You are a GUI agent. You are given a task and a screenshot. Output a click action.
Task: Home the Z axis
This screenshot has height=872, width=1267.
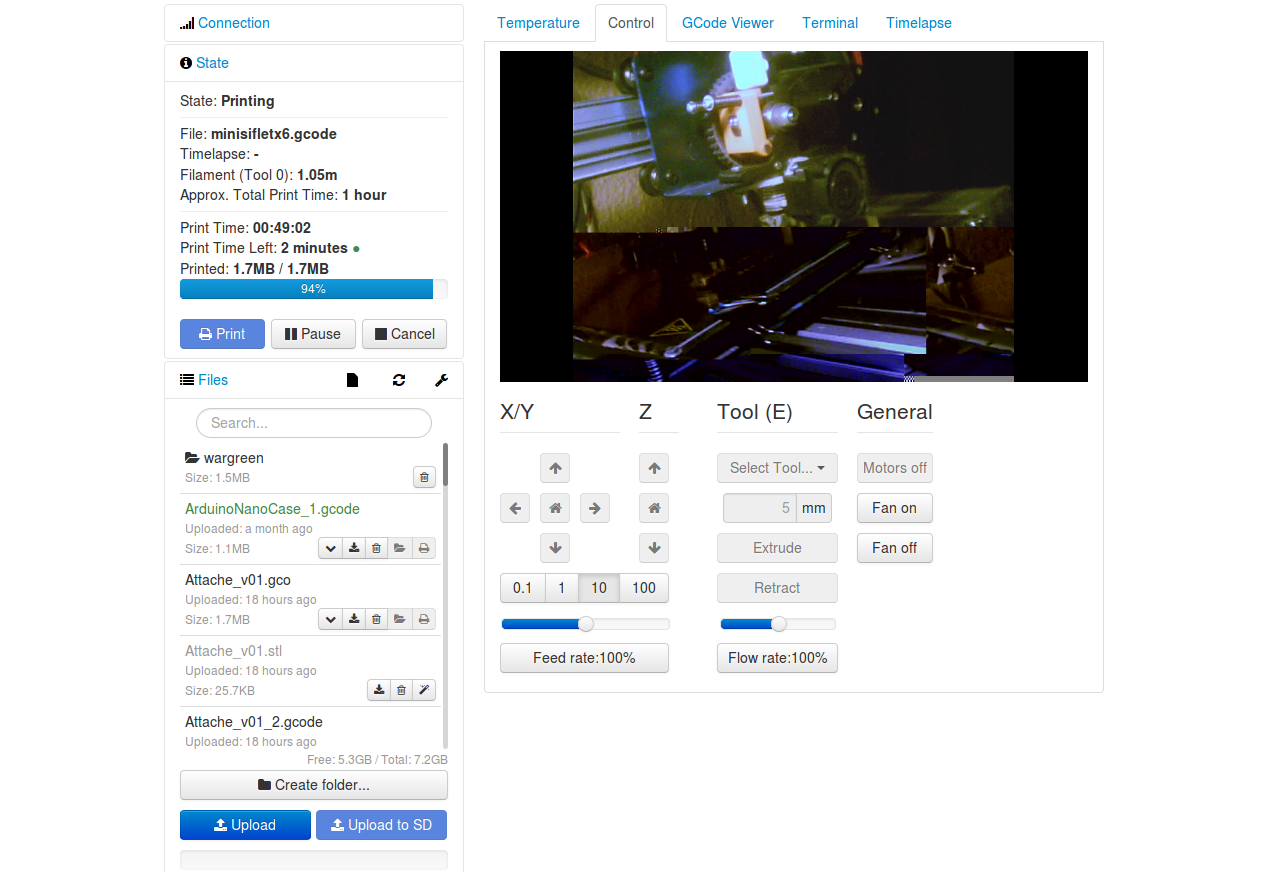pyautogui.click(x=654, y=508)
